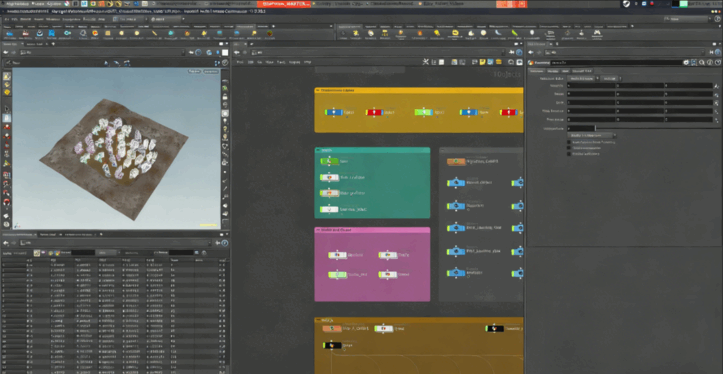The height and width of the screenshot is (374, 723).
Task: Open network editor Layout menu
Action: point(294,62)
